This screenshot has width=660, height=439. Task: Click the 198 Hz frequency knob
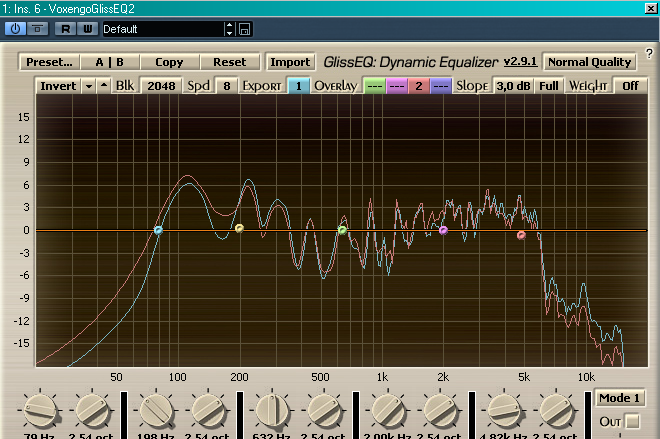[x=156, y=410]
